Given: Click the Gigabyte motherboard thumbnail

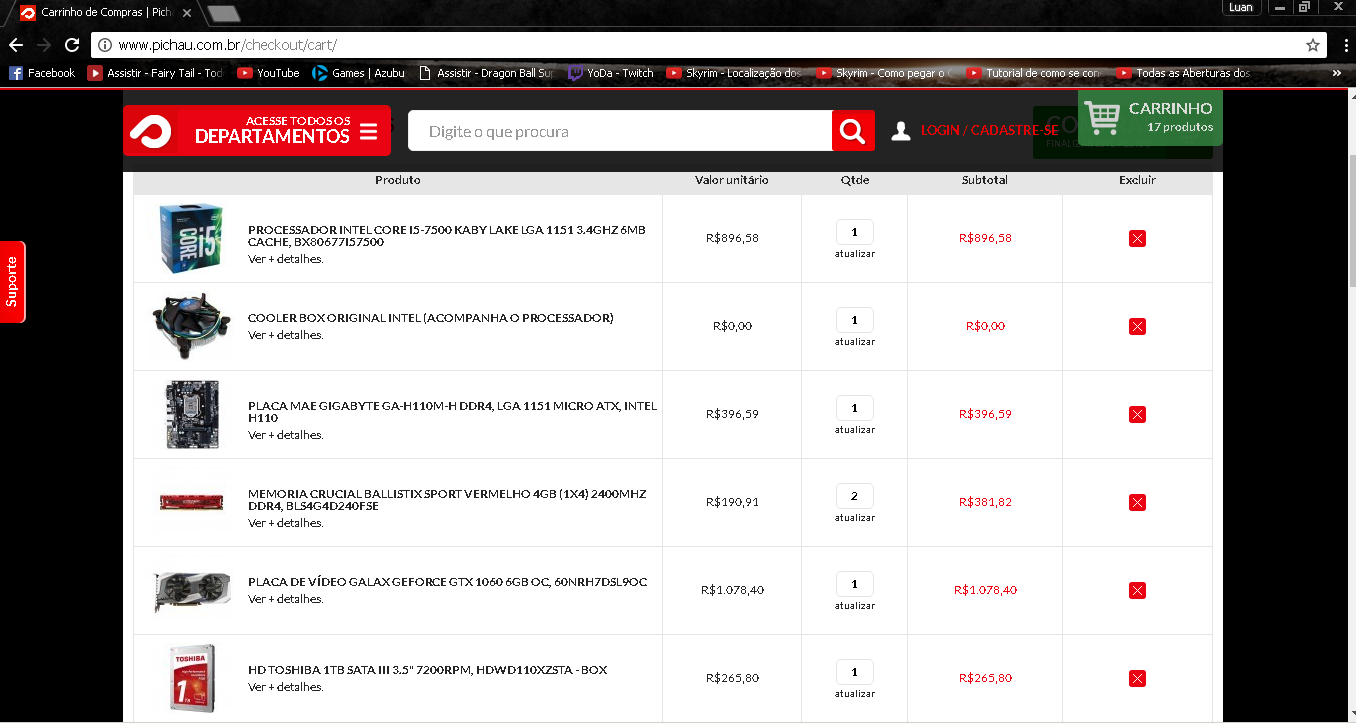Looking at the screenshot, I should pyautogui.click(x=191, y=414).
